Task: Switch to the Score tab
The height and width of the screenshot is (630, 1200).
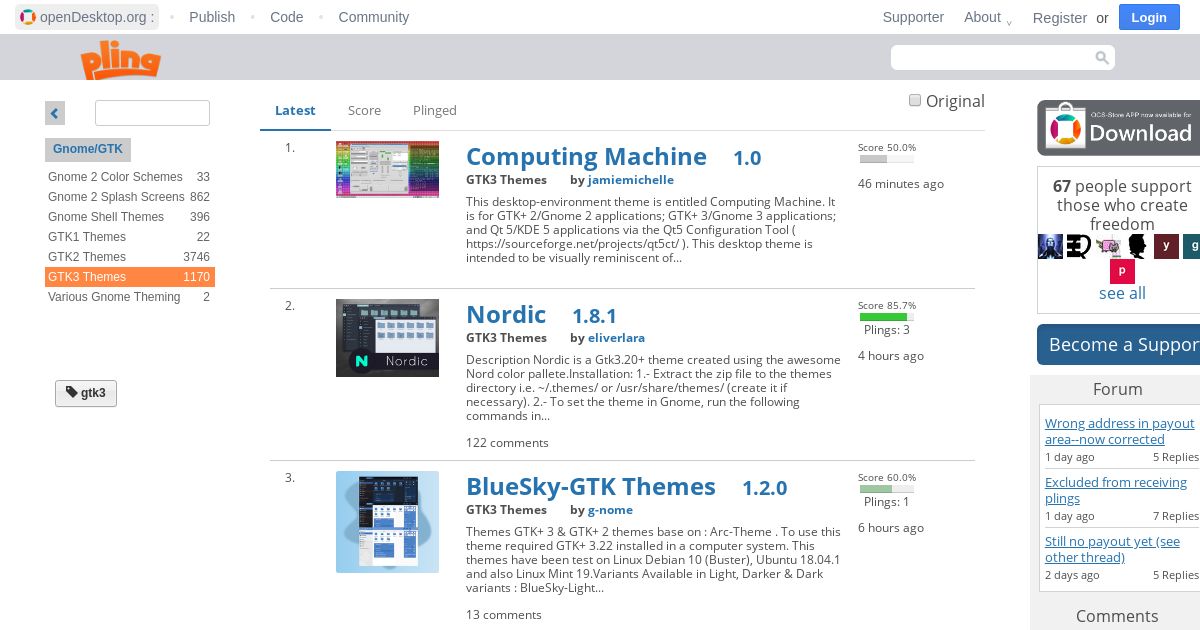Action: click(364, 111)
